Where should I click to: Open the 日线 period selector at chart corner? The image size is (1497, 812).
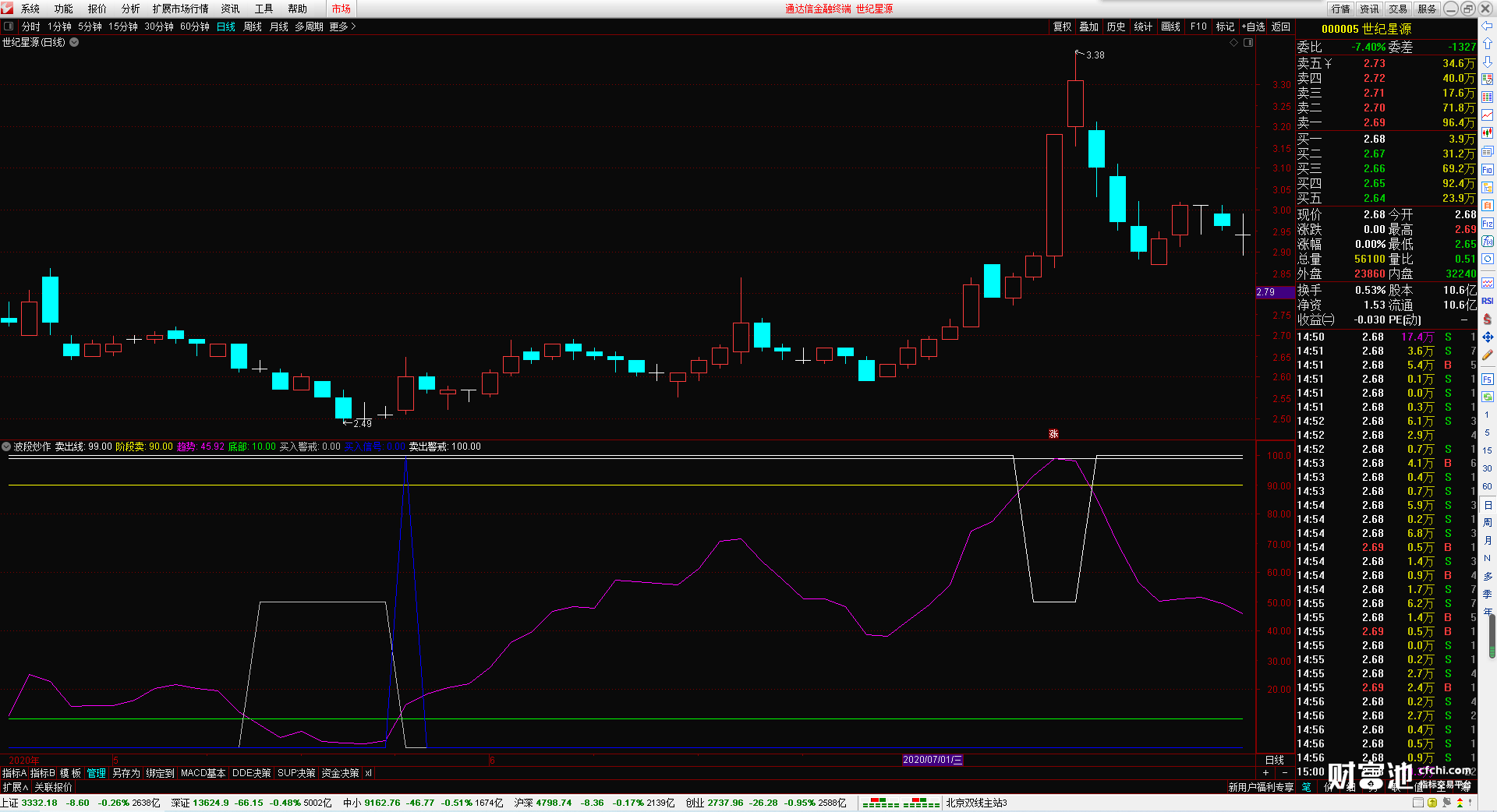click(1275, 760)
